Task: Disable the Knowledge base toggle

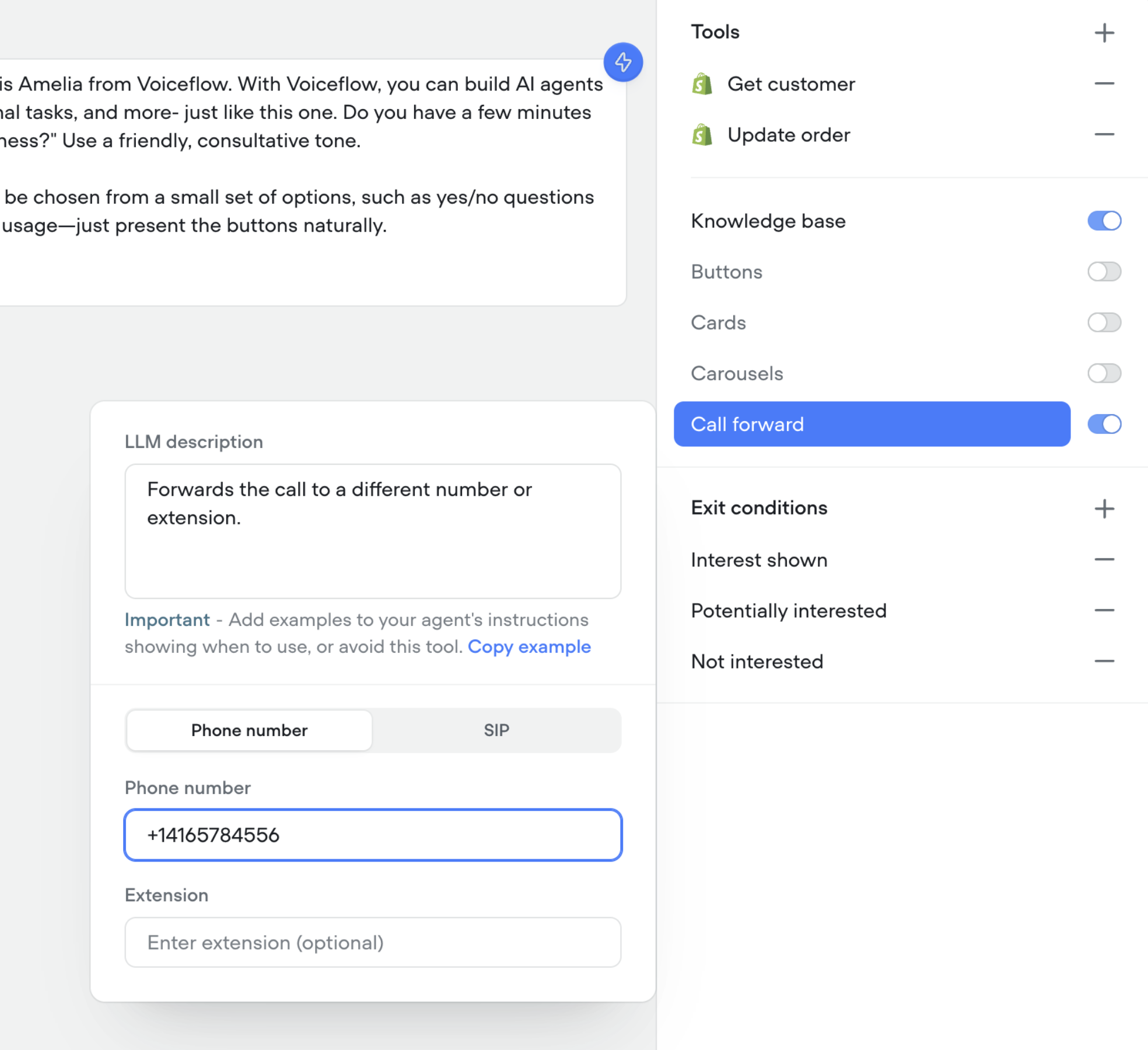Action: click(x=1104, y=221)
